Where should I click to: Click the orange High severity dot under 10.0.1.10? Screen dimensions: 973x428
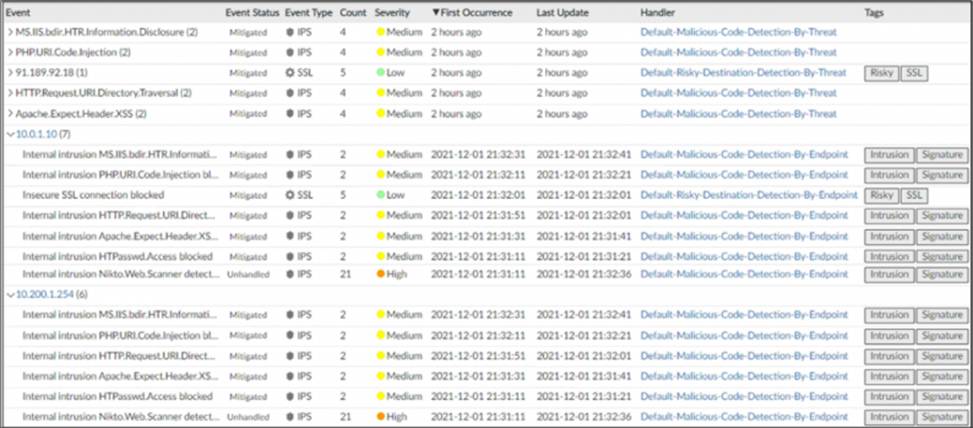[x=381, y=274]
